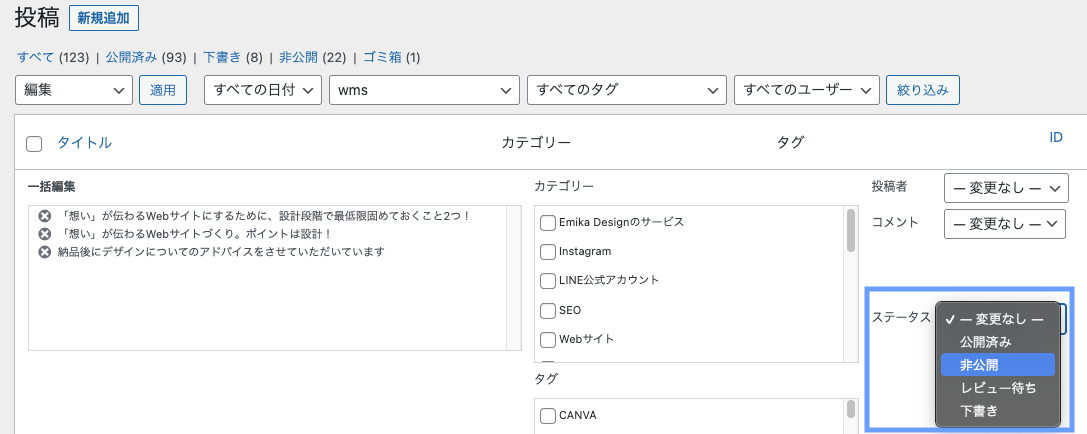Check the CANVA tag checkbox
Image resolution: width=1087 pixels, height=434 pixels.
[x=548, y=415]
